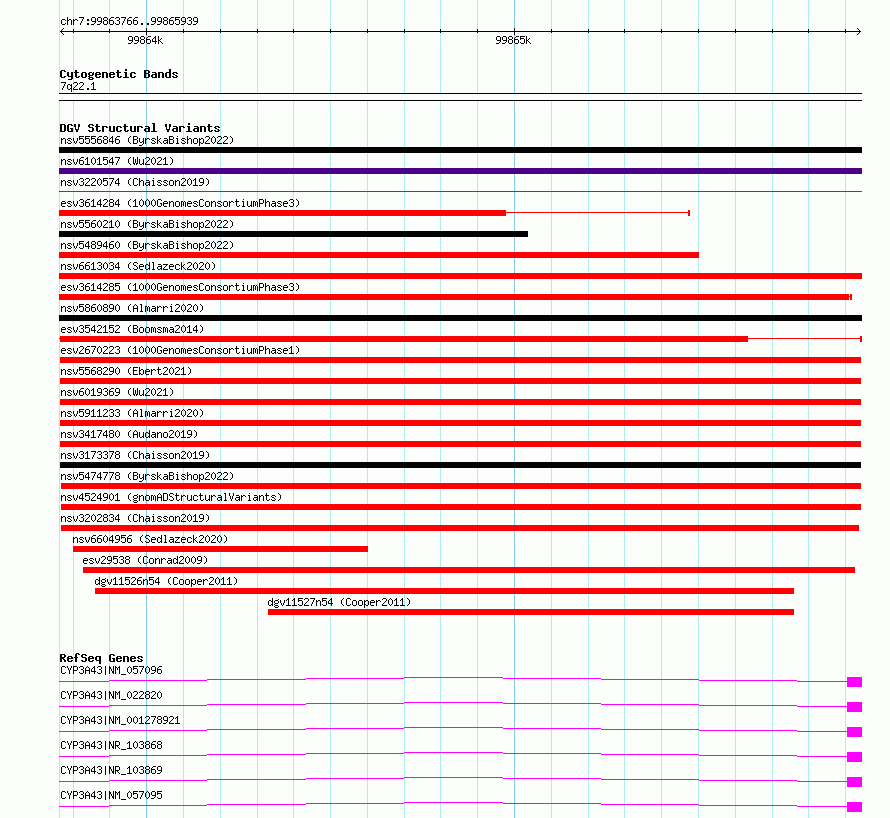This screenshot has width=890, height=818.
Task: Select variant nsv5911233 (Almarri2020) label
Action: (132, 413)
